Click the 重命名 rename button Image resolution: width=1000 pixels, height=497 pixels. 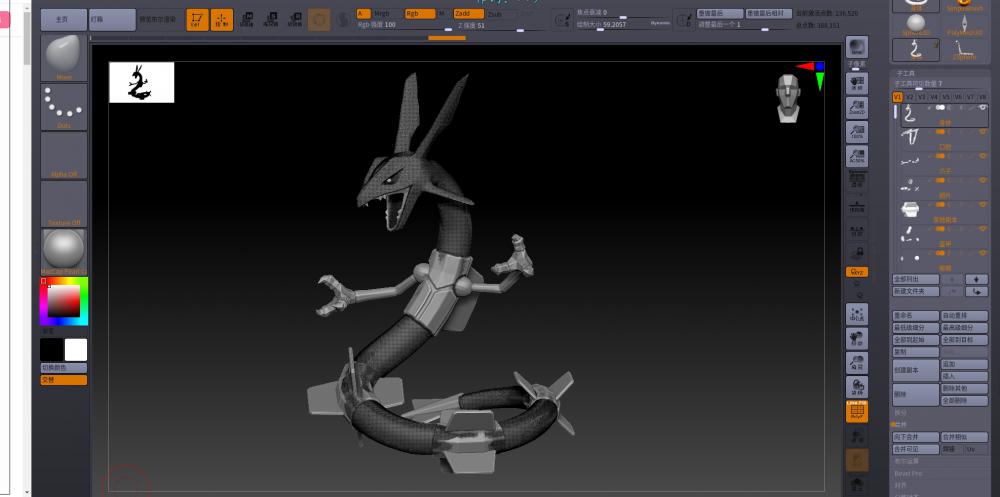pyautogui.click(x=916, y=316)
